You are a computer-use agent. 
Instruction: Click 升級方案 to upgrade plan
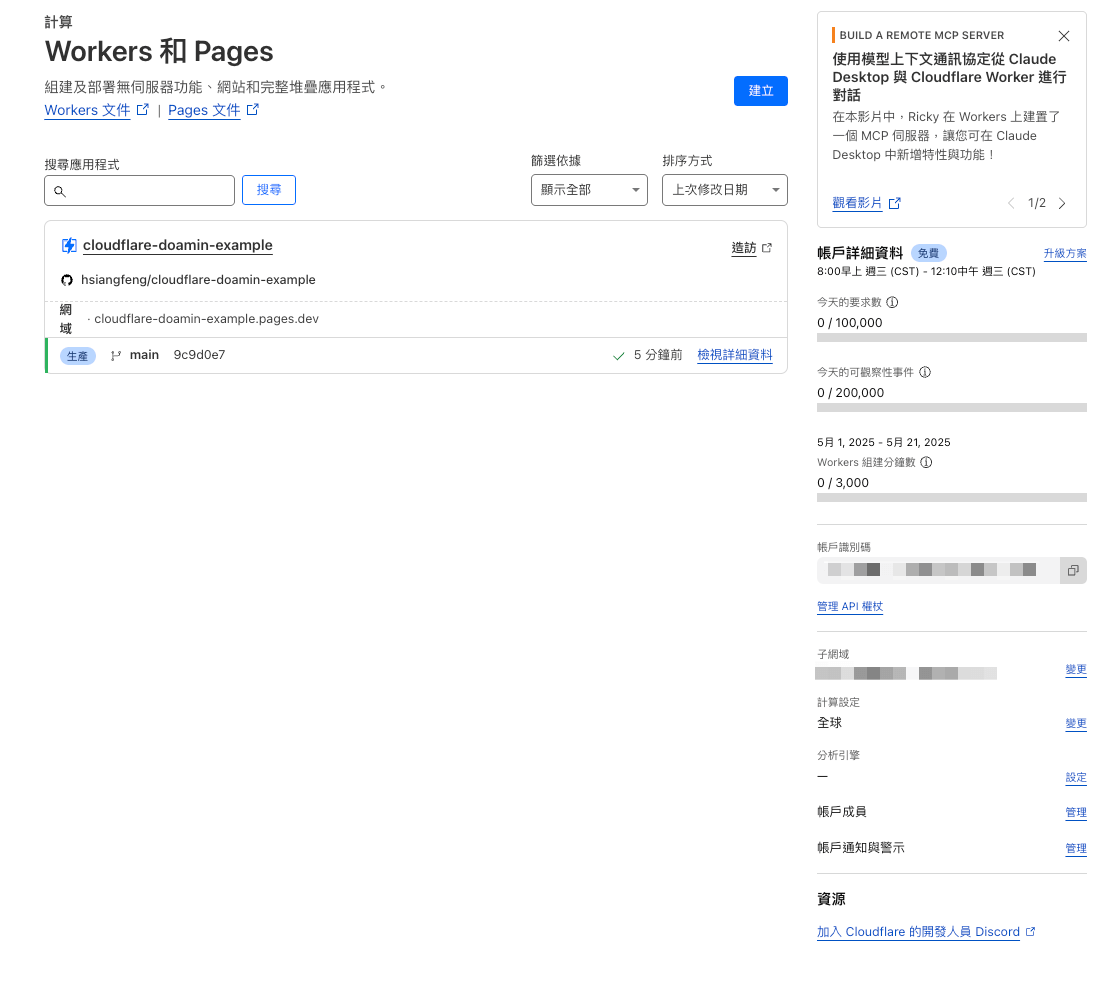click(1064, 254)
